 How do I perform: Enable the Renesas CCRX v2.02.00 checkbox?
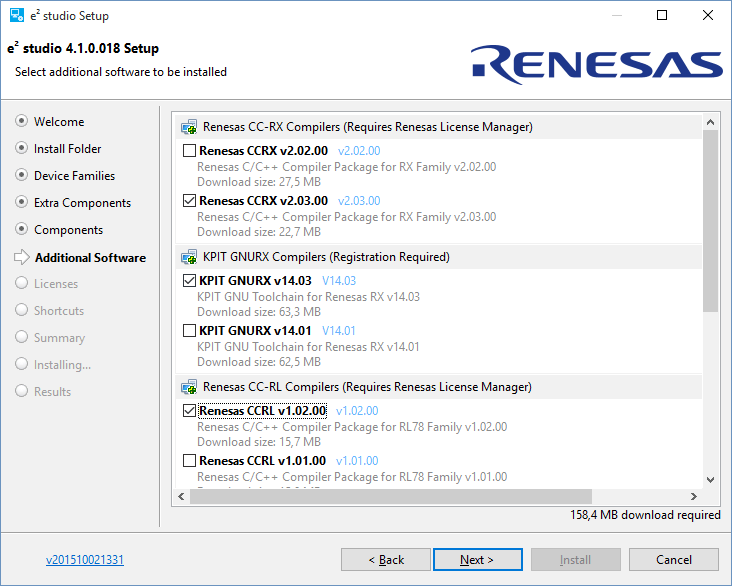189,151
